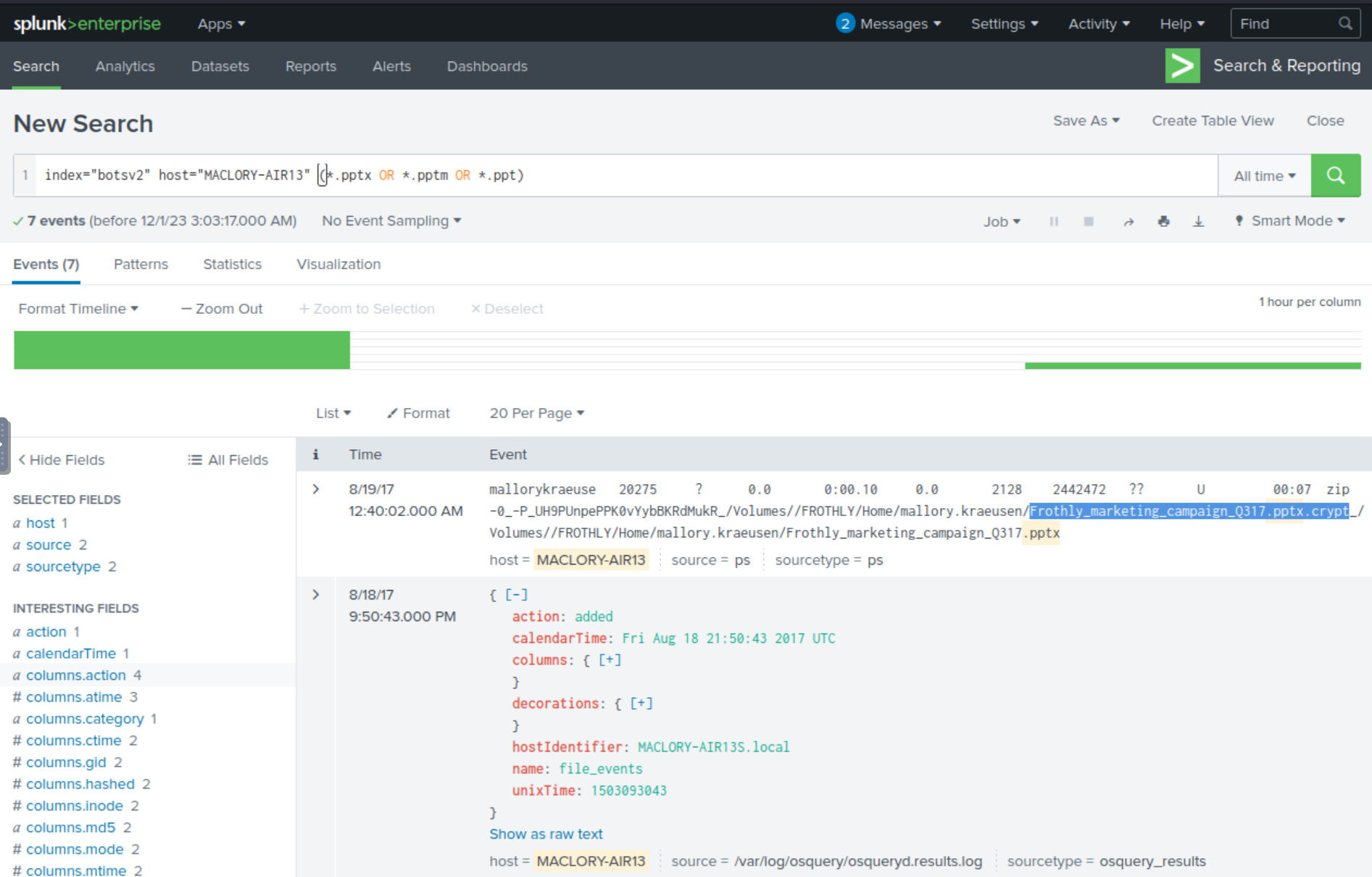Open the columns.md5 field
Screen dimensions: 1372x877
pos(71,828)
